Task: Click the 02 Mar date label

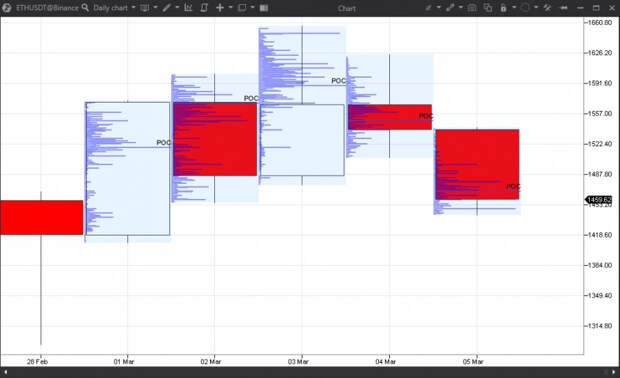Action: pyautogui.click(x=211, y=361)
